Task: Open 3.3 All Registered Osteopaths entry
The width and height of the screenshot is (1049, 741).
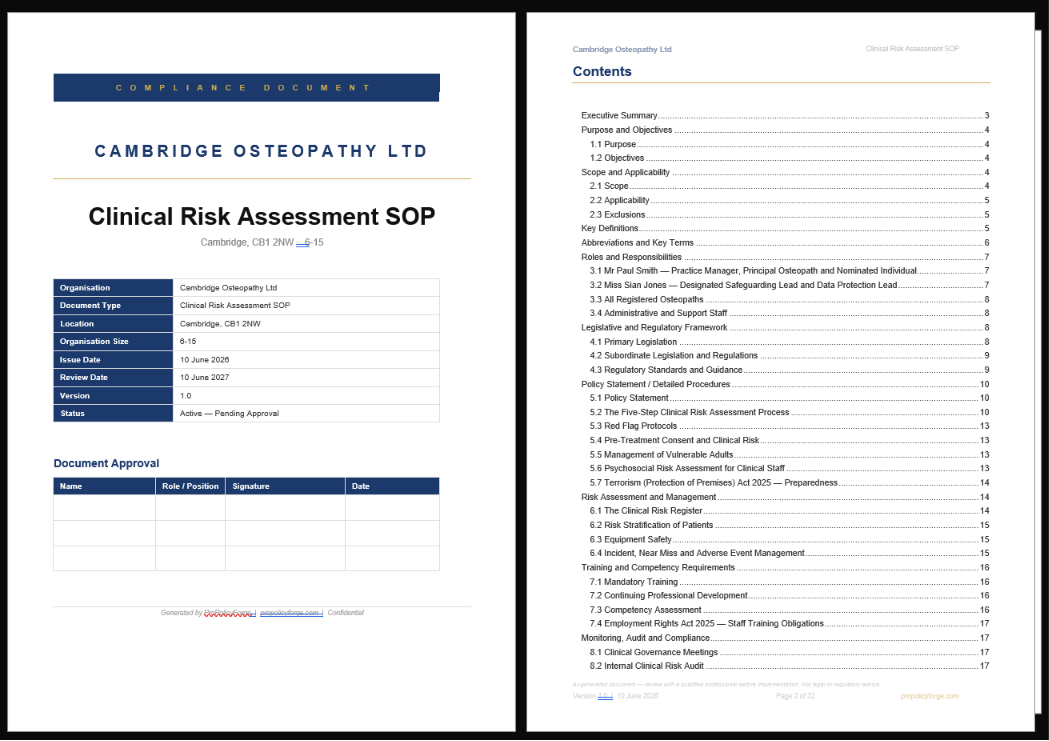Action: point(789,300)
